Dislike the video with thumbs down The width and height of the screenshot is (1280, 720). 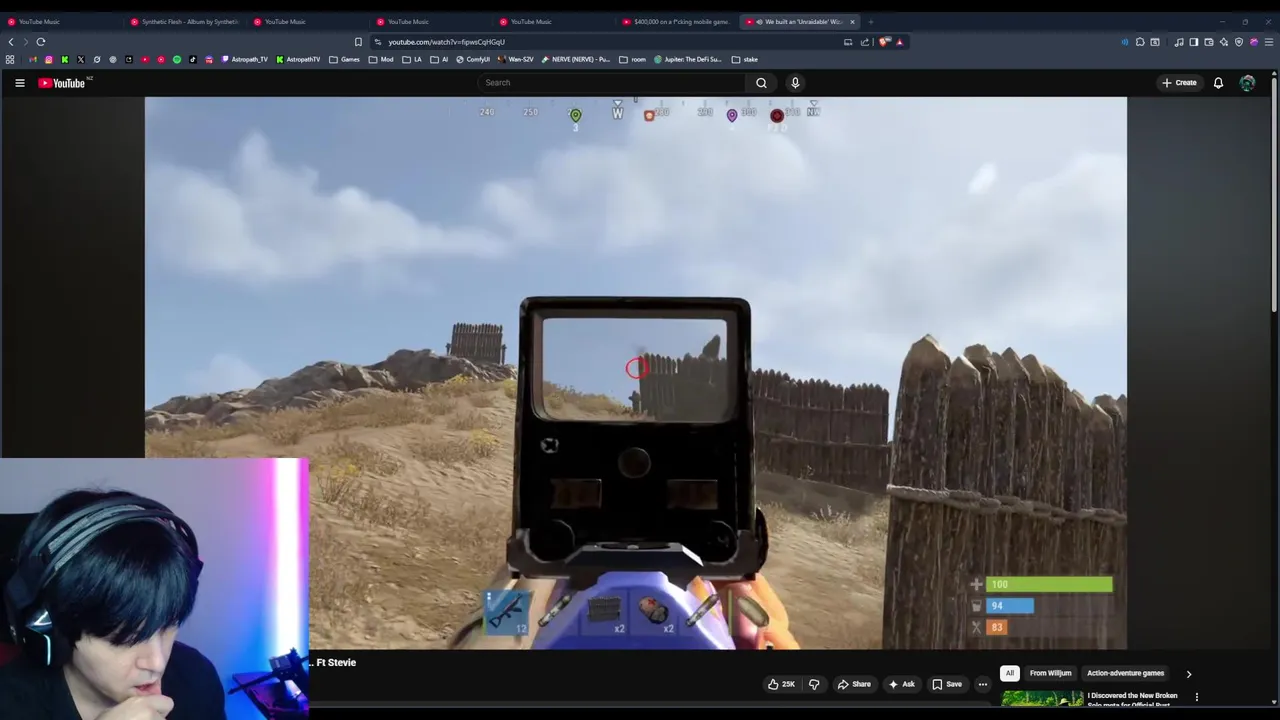814,684
